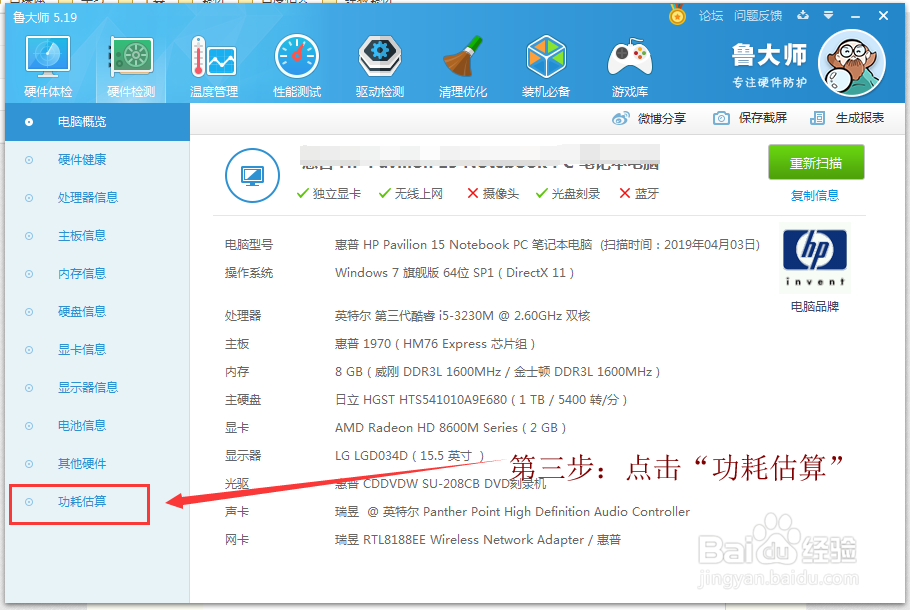
Task: Click 保存截屏 save screenshot
Action: 750,118
